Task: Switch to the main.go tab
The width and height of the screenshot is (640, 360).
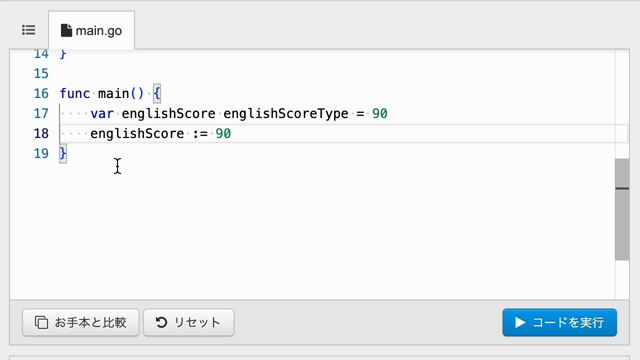Action: click(x=91, y=30)
